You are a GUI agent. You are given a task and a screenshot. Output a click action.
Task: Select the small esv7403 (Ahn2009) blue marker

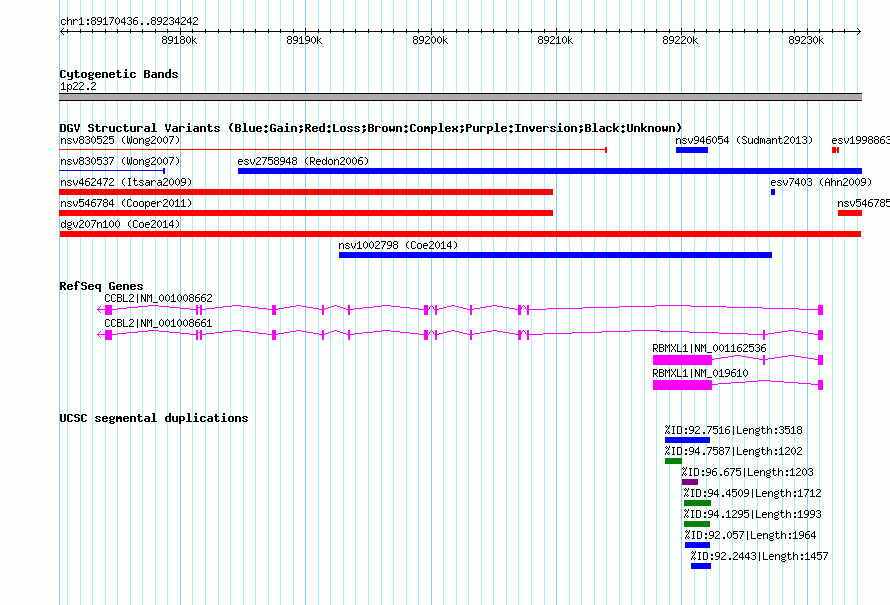click(x=773, y=192)
